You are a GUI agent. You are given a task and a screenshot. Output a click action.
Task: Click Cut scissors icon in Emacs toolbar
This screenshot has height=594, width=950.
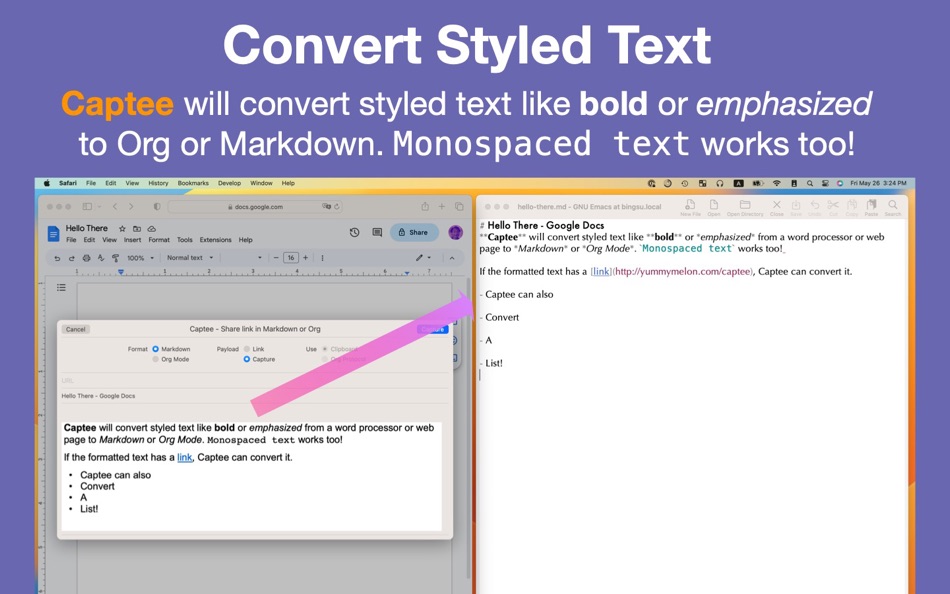click(833, 205)
